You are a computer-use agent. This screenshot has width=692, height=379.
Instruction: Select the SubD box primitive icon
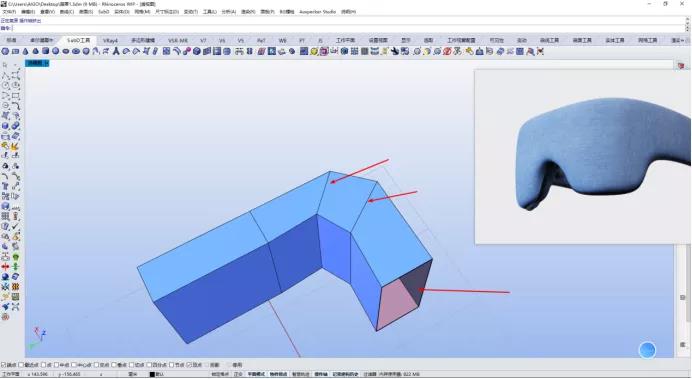point(45,52)
